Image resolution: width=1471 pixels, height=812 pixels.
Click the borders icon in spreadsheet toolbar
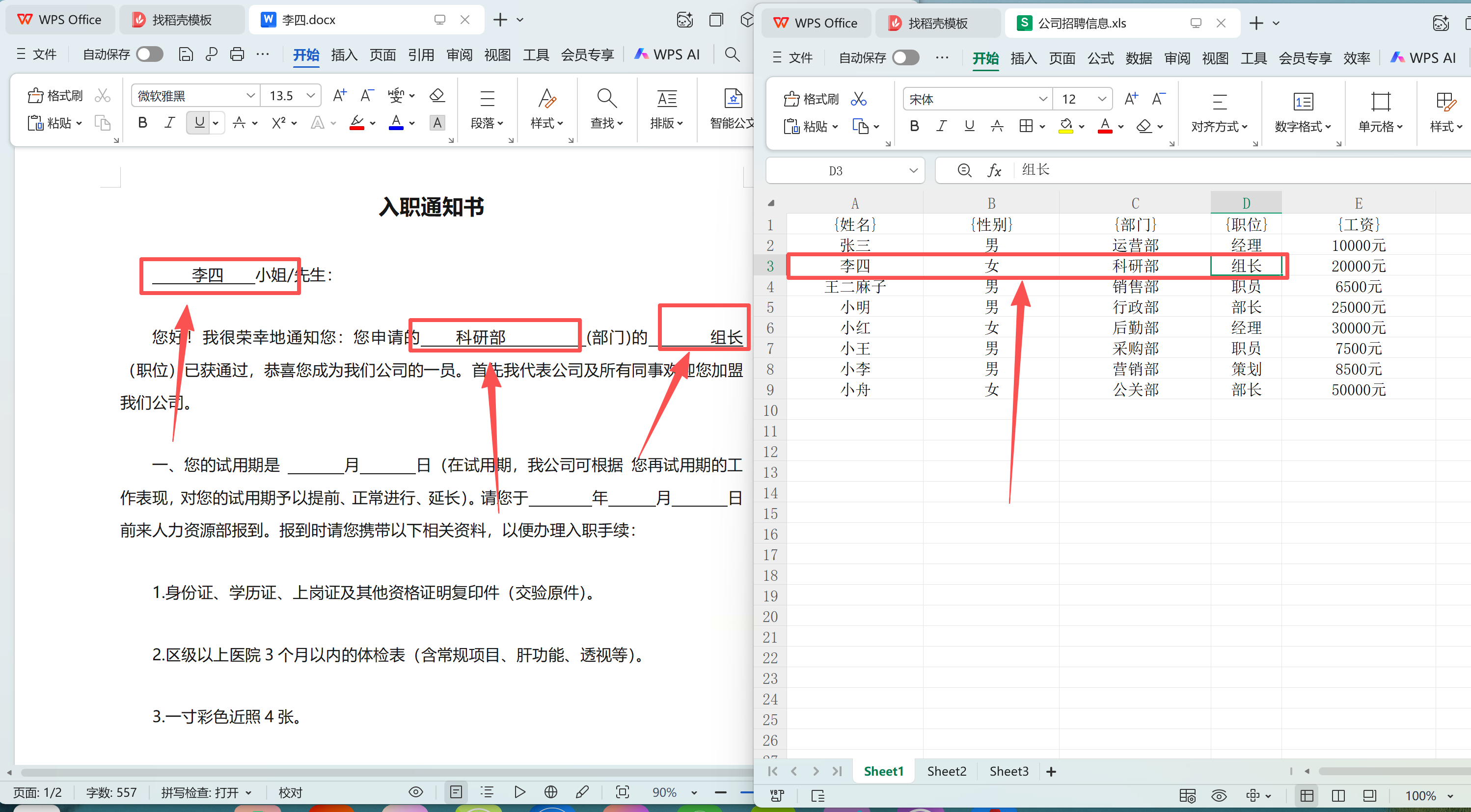[1026, 126]
